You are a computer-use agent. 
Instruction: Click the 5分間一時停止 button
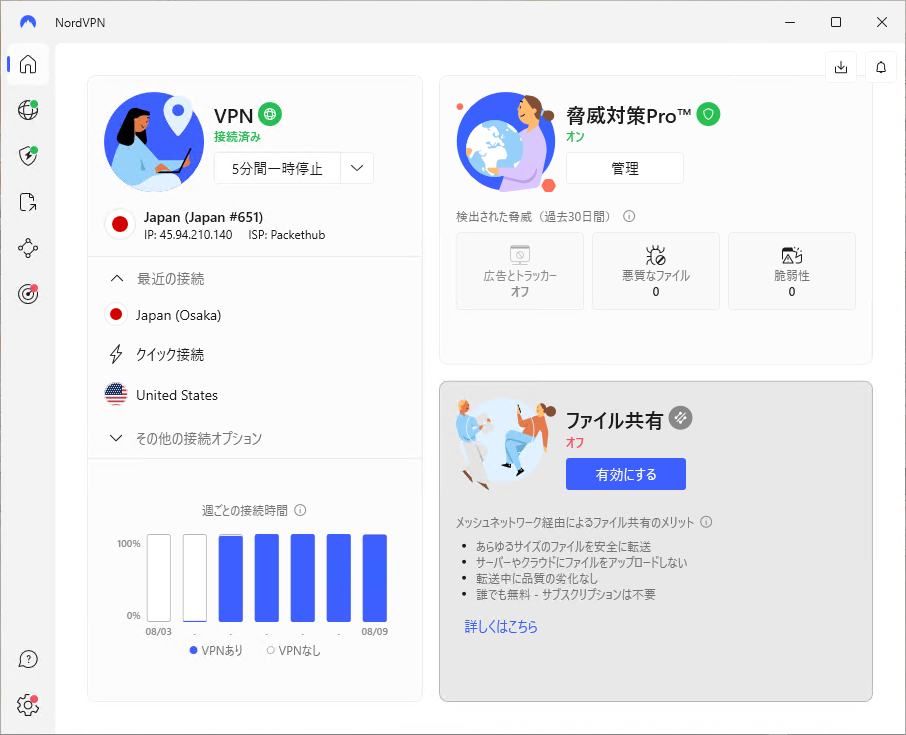[x=277, y=168]
